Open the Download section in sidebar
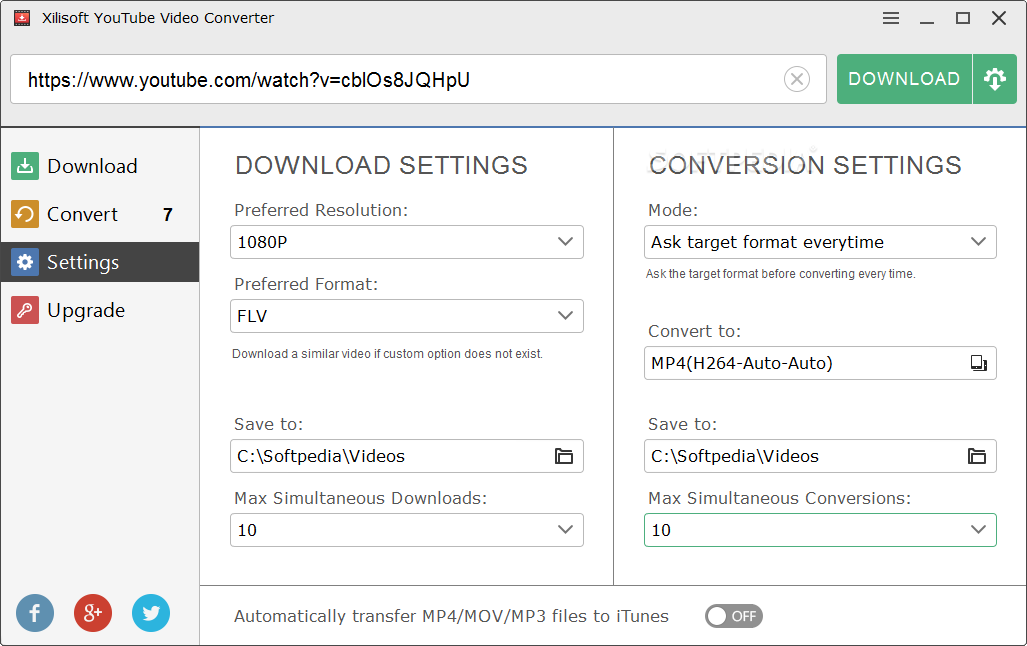 point(100,166)
